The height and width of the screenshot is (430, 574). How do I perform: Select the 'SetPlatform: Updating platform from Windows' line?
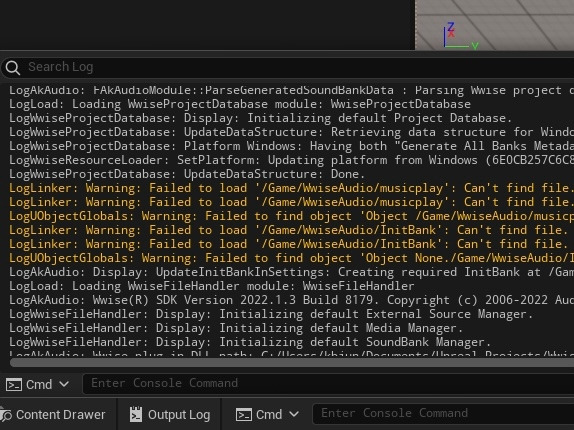point(291,160)
